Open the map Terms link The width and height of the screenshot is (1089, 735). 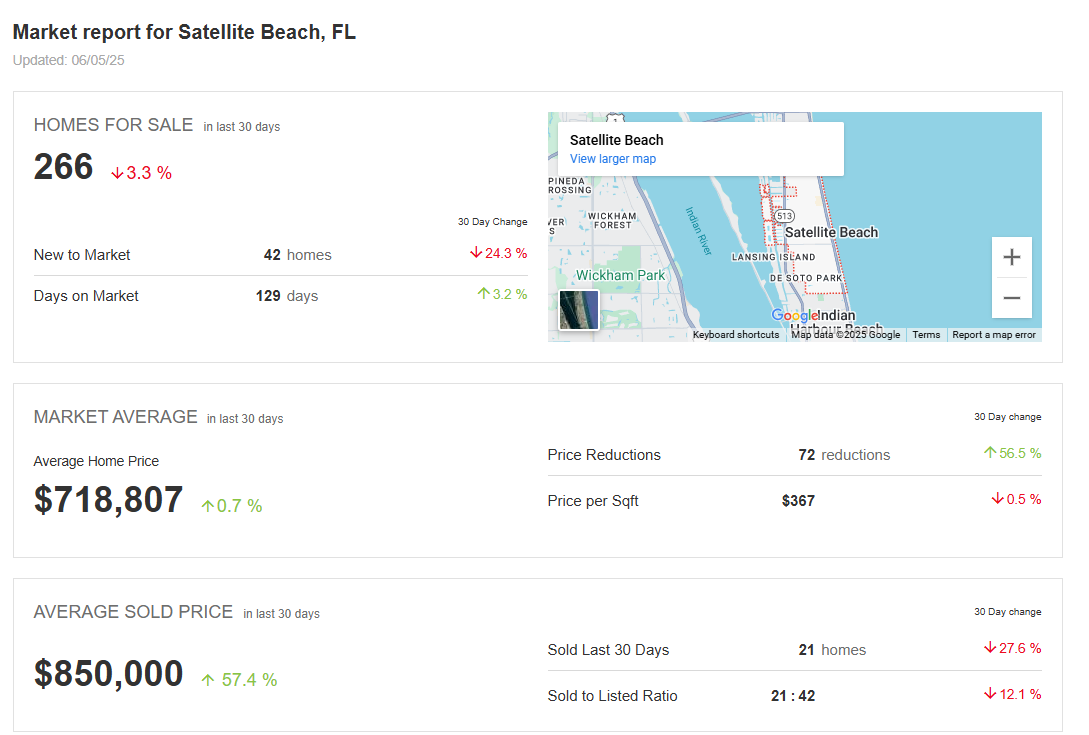point(926,335)
